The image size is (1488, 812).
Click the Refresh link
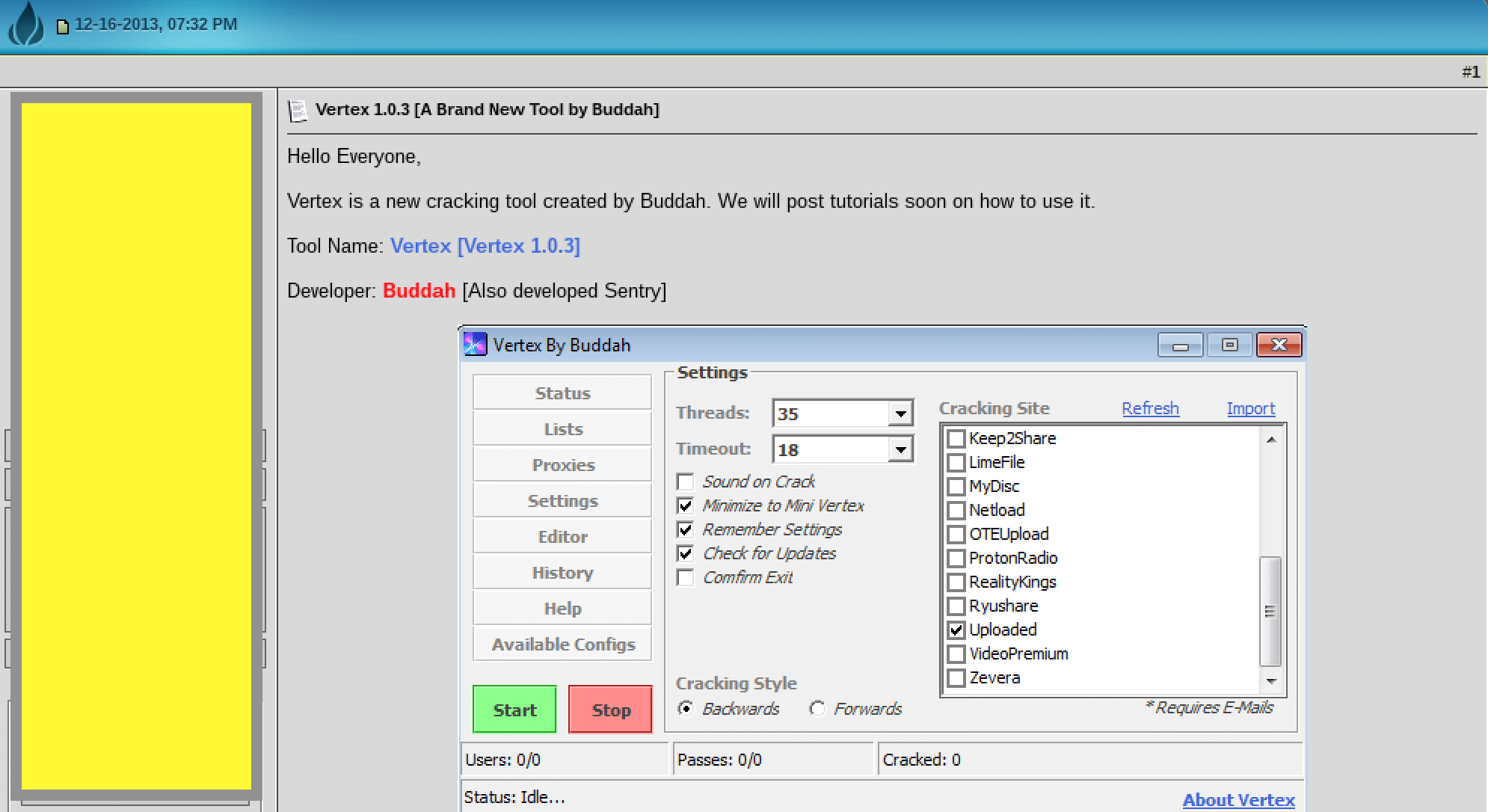[x=1150, y=408]
